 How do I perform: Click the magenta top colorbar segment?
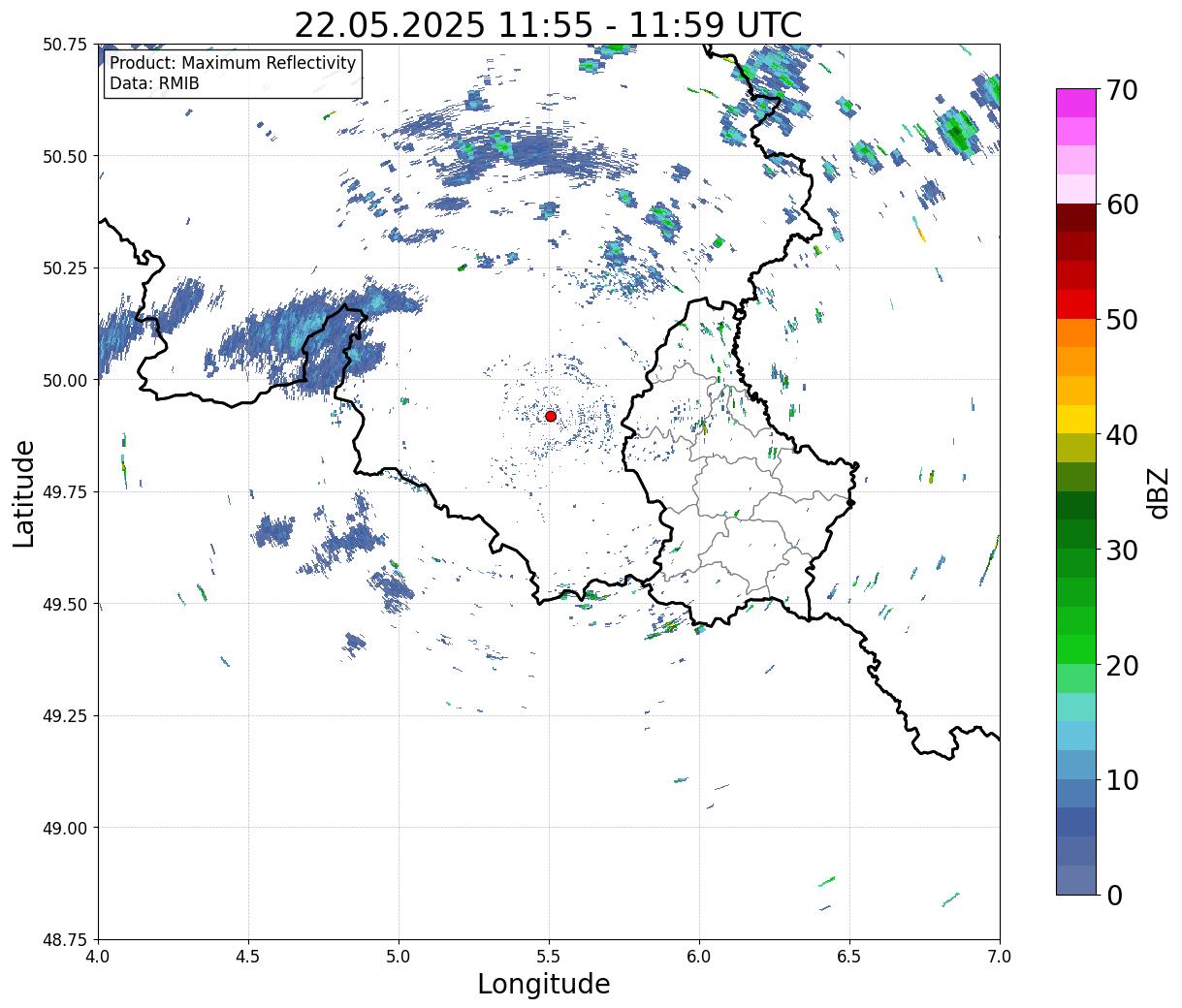click(1075, 103)
